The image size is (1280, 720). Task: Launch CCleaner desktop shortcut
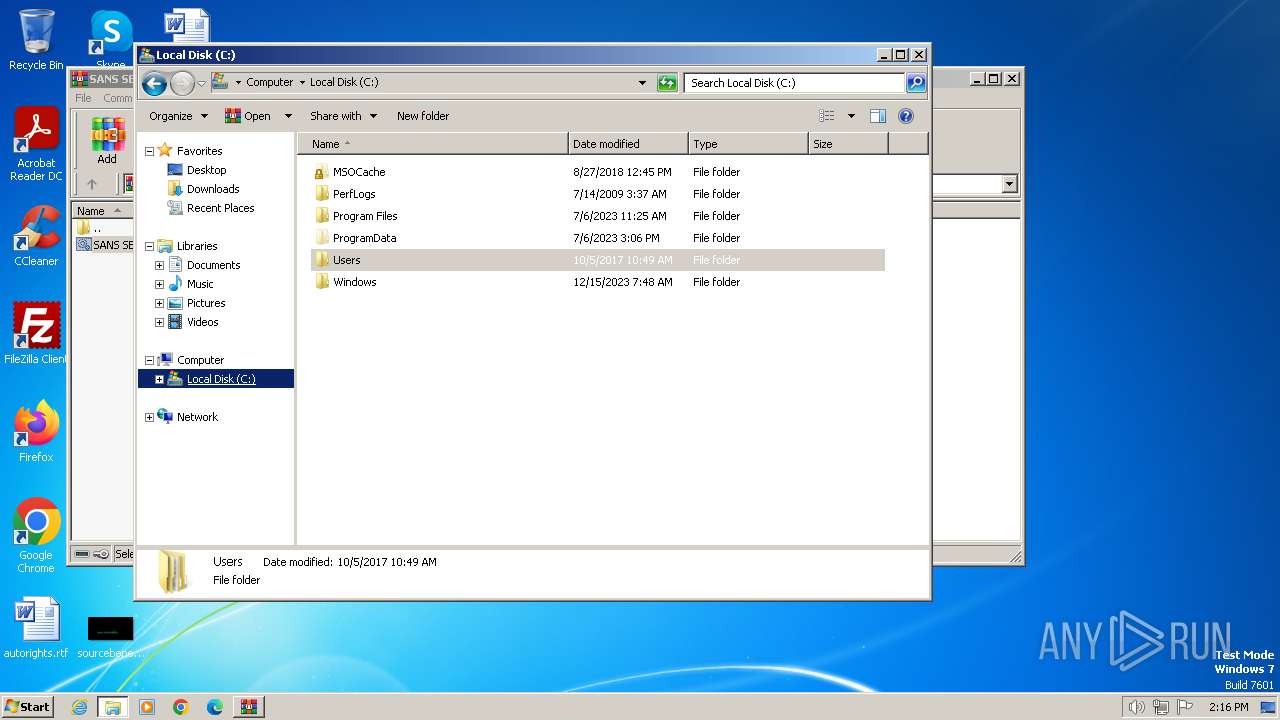(36, 236)
